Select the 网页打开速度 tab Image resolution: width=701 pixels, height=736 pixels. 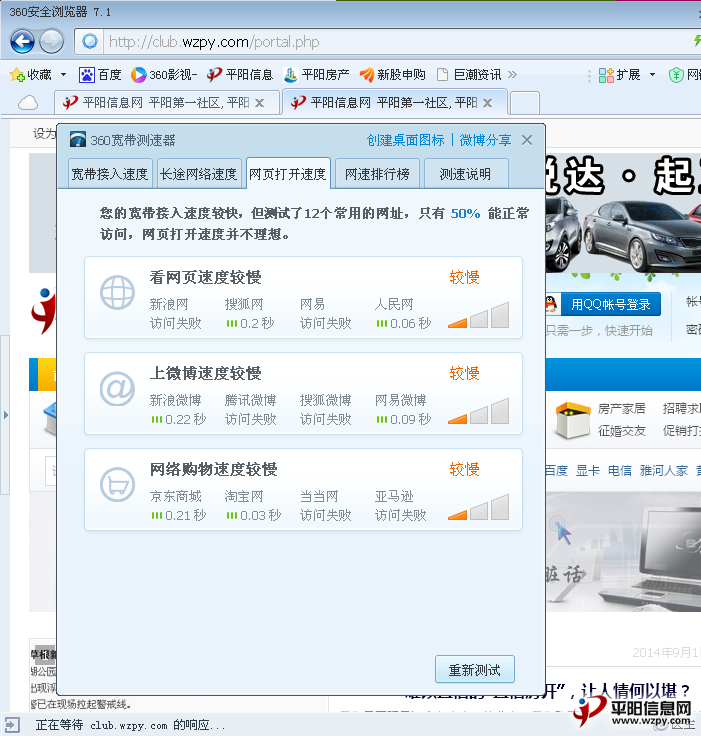point(288,174)
